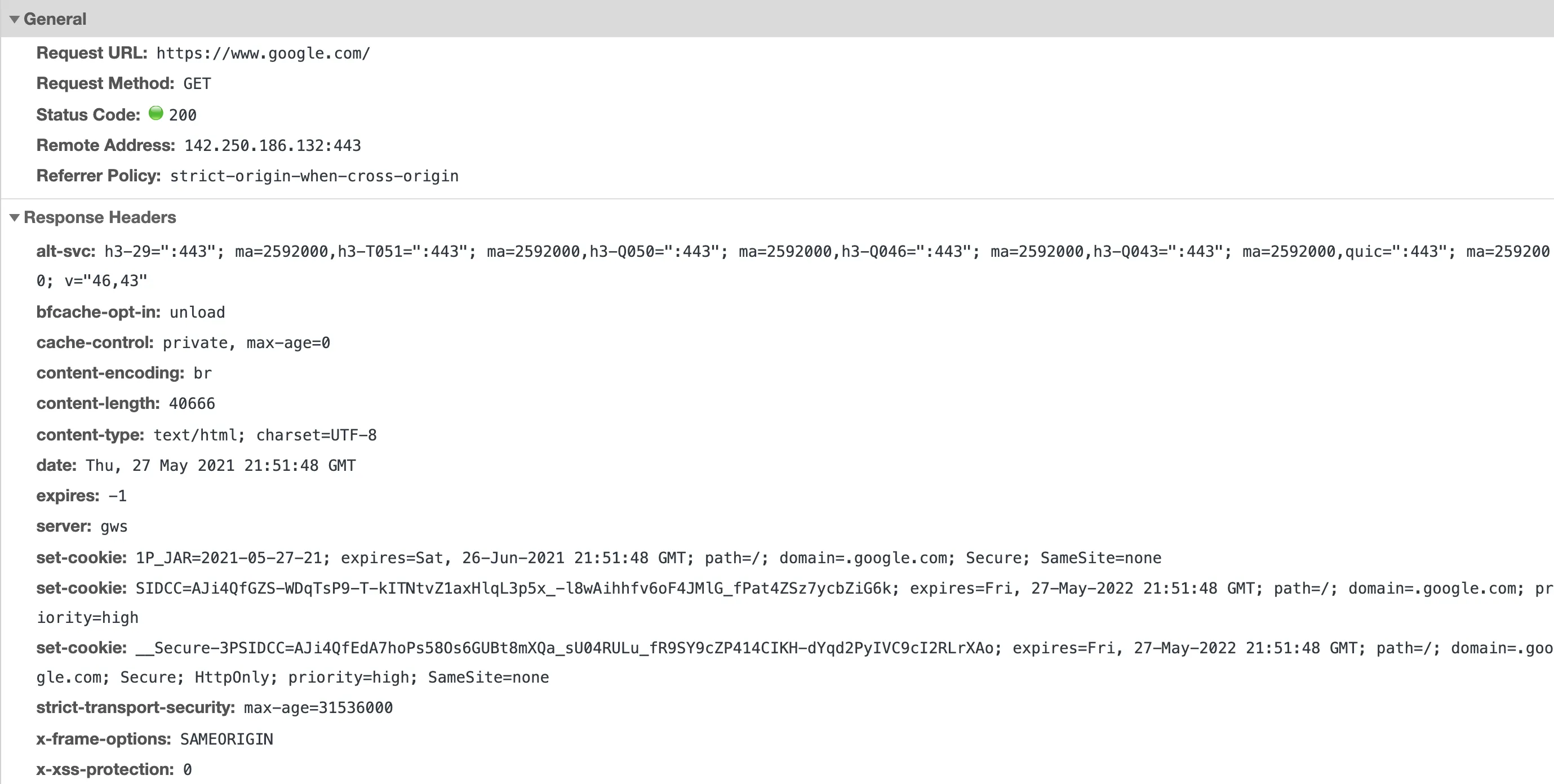
Task: Select the strict-transport-security max-age=31536000 value
Action: click(x=318, y=708)
